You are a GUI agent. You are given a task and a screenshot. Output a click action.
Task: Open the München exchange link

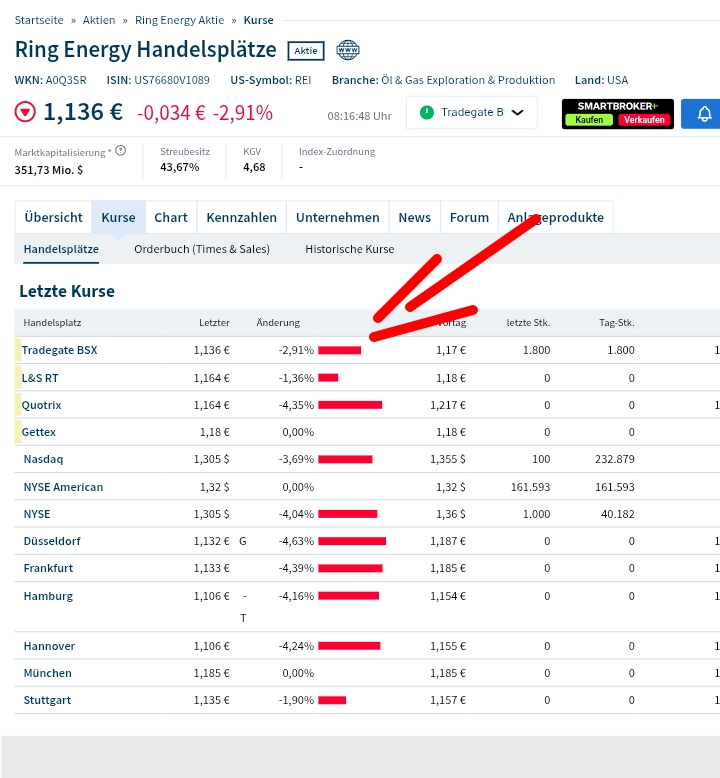(x=48, y=673)
